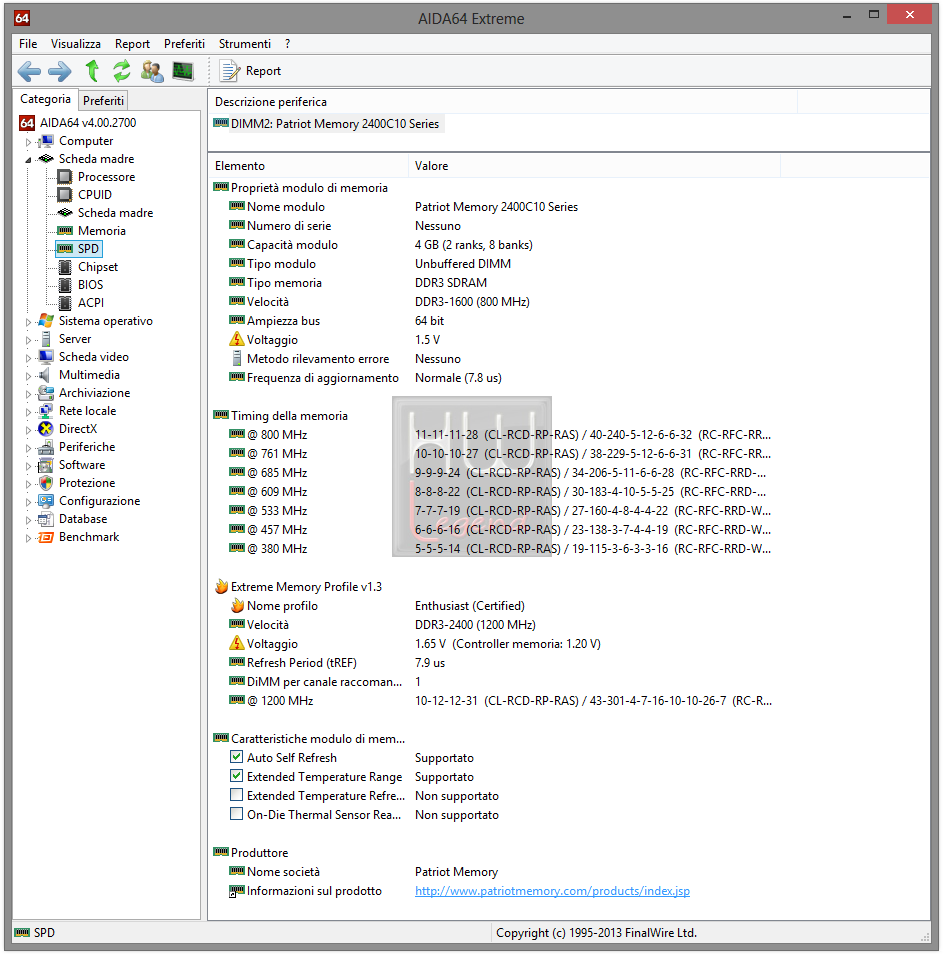The width and height of the screenshot is (944, 954).
Task: Select the Nome modulo row
Action: tap(403, 207)
